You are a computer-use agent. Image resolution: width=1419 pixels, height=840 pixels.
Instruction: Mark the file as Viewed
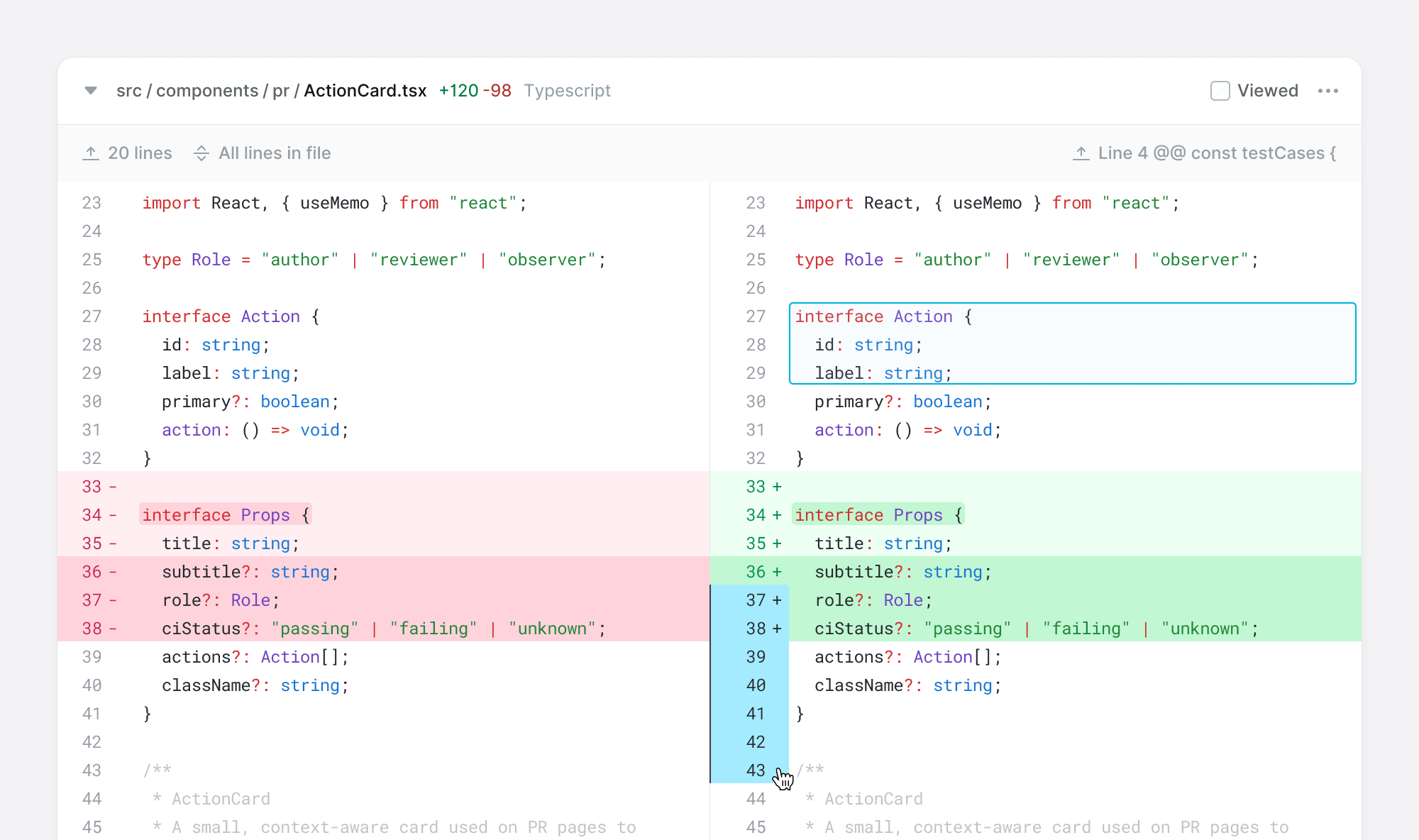tap(1220, 91)
